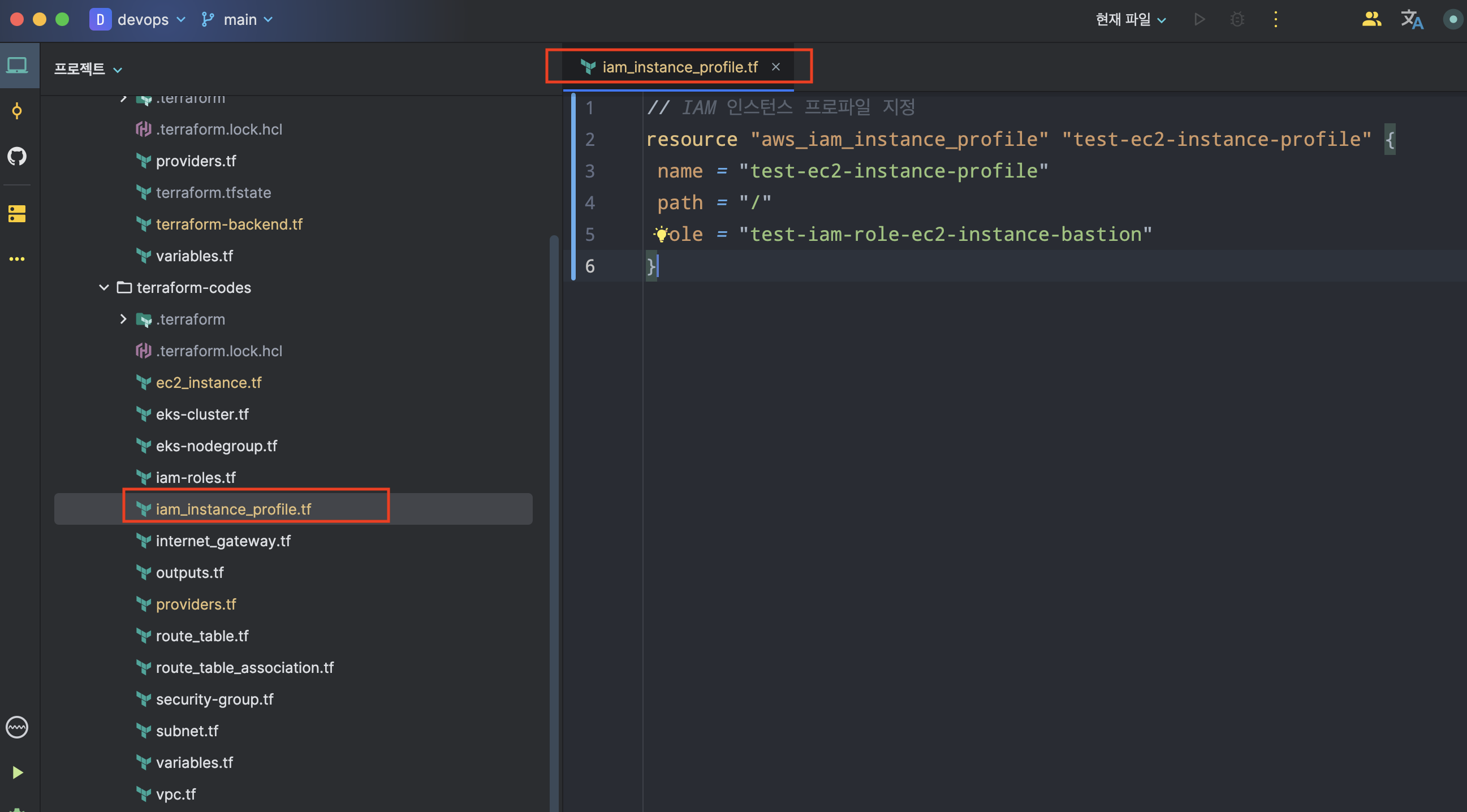Screen dimensions: 1467x812
Task: Open the Commit tool window icon
Action: click(17, 110)
